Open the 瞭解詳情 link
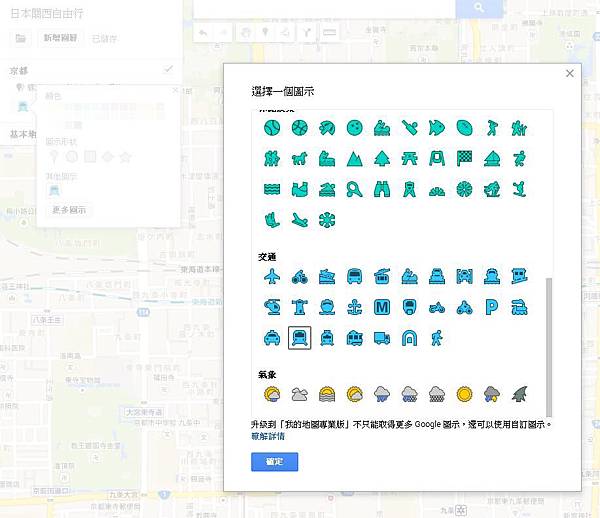Screen dimensions: 600x518 tap(268, 436)
